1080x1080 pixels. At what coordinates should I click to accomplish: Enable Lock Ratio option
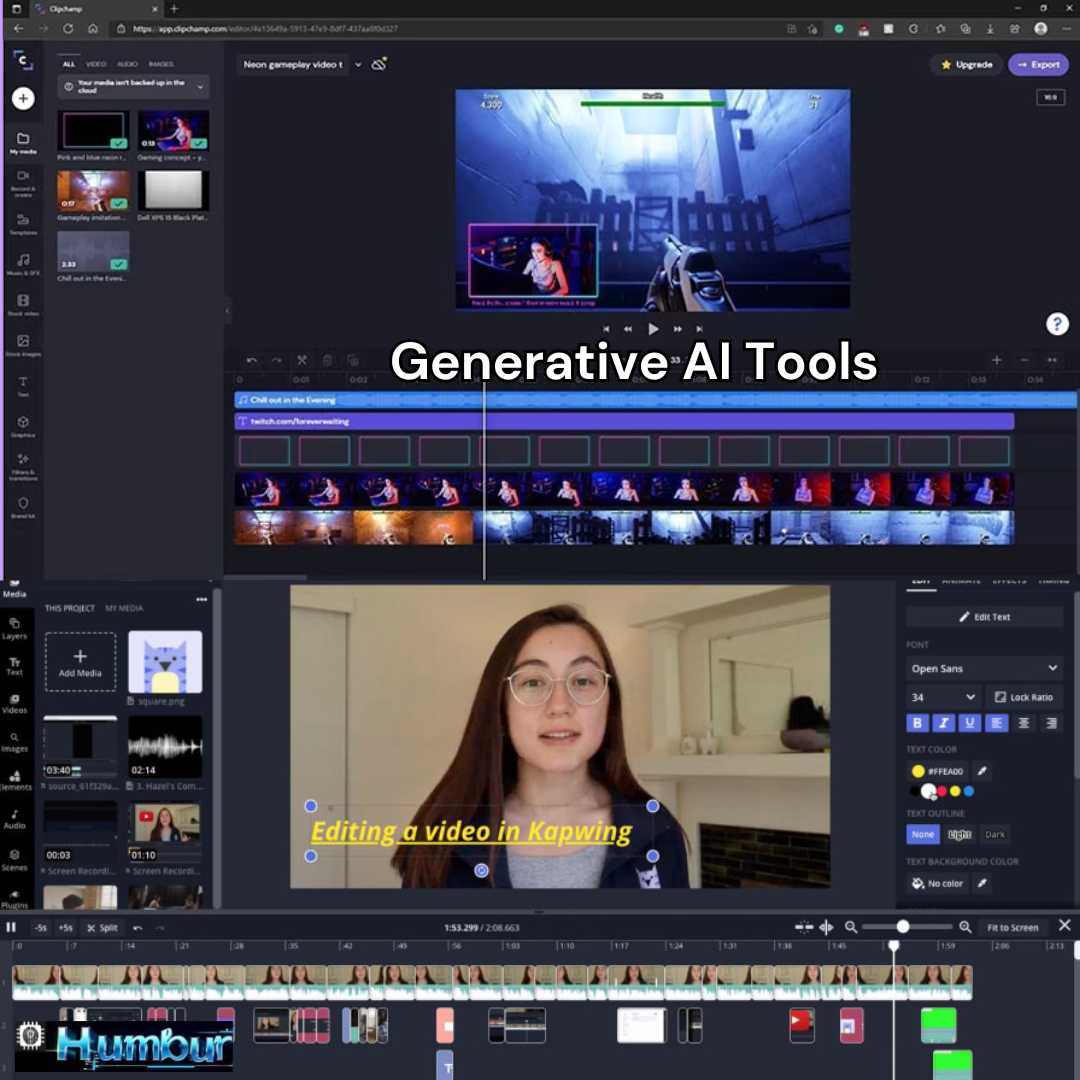[x=1024, y=697]
